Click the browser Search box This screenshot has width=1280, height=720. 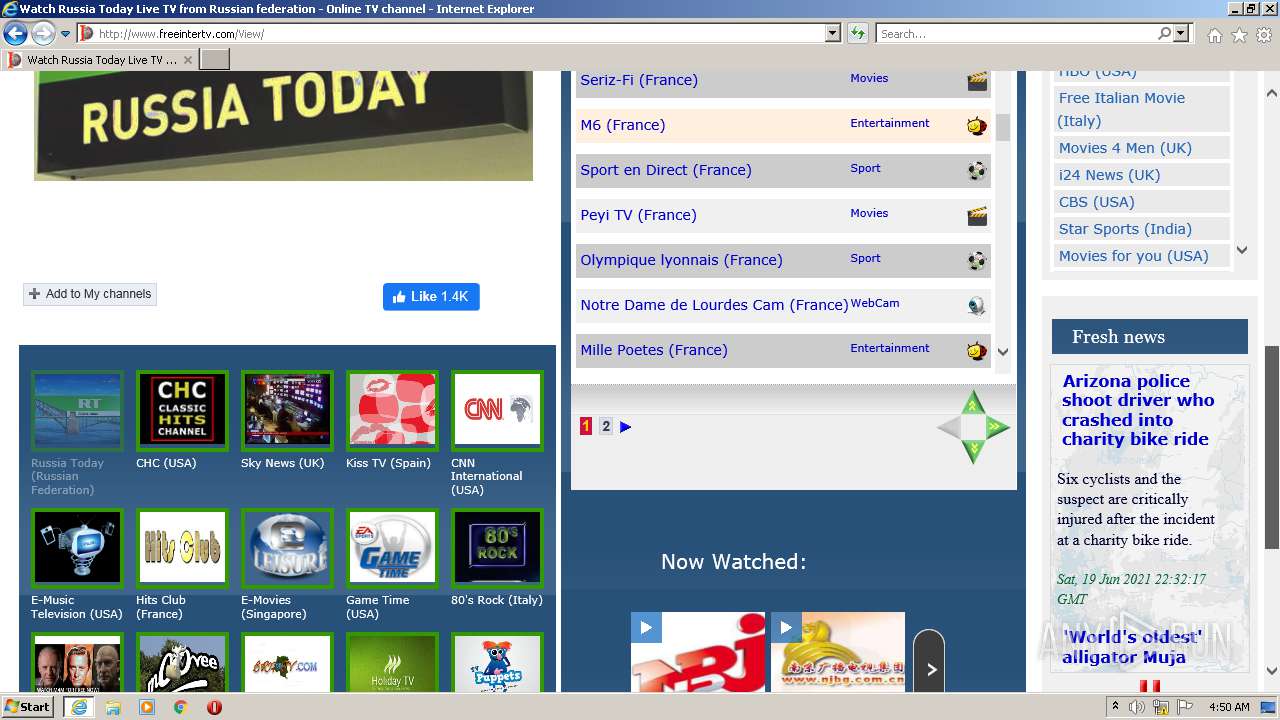click(x=1017, y=34)
